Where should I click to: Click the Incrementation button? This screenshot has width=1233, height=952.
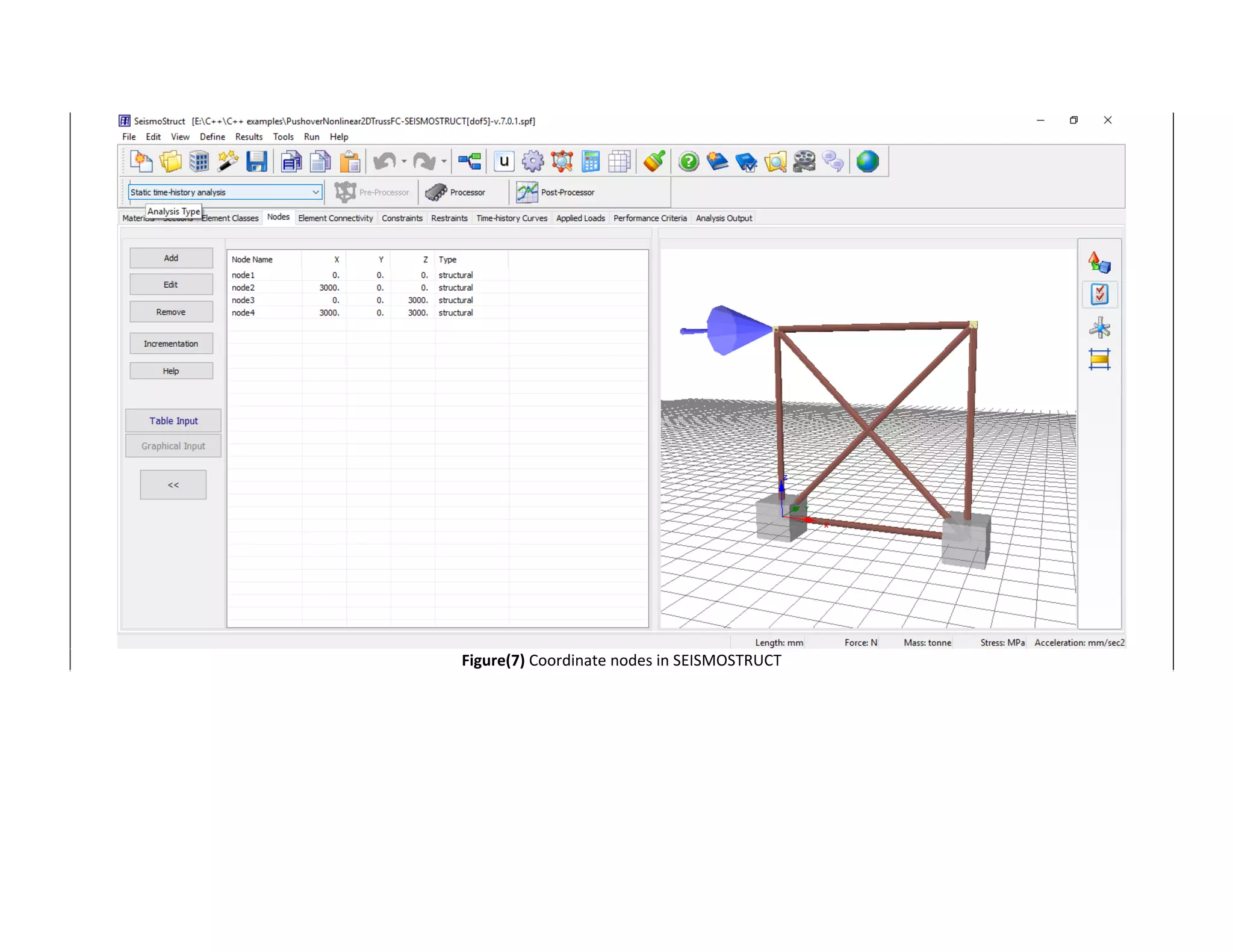[171, 344]
